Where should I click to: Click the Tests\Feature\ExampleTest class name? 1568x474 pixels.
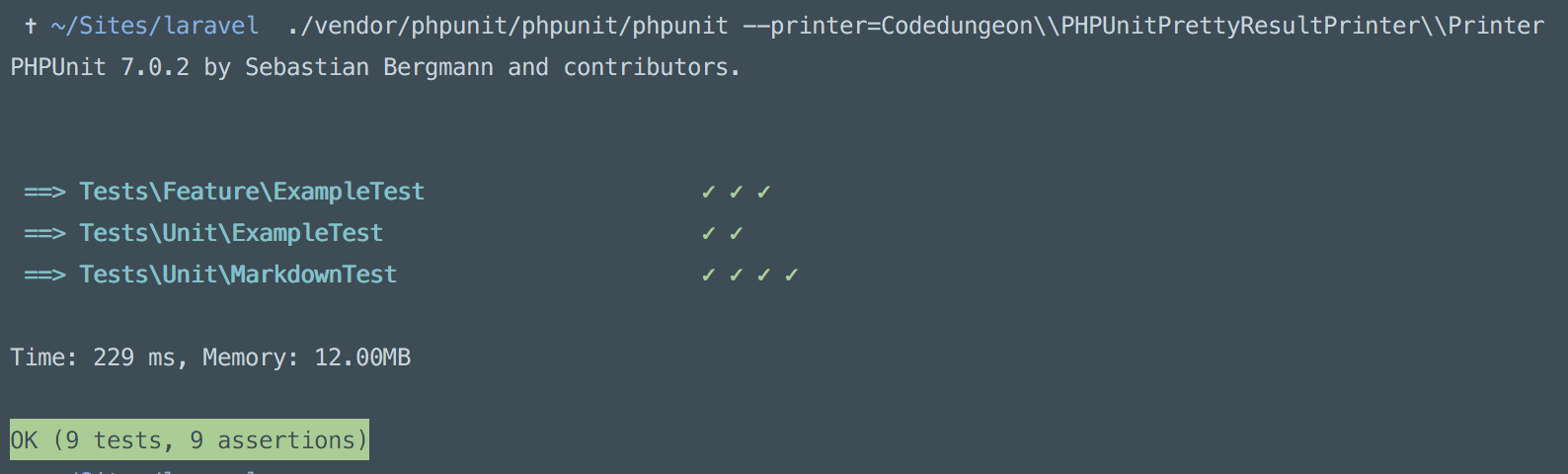tap(252, 192)
